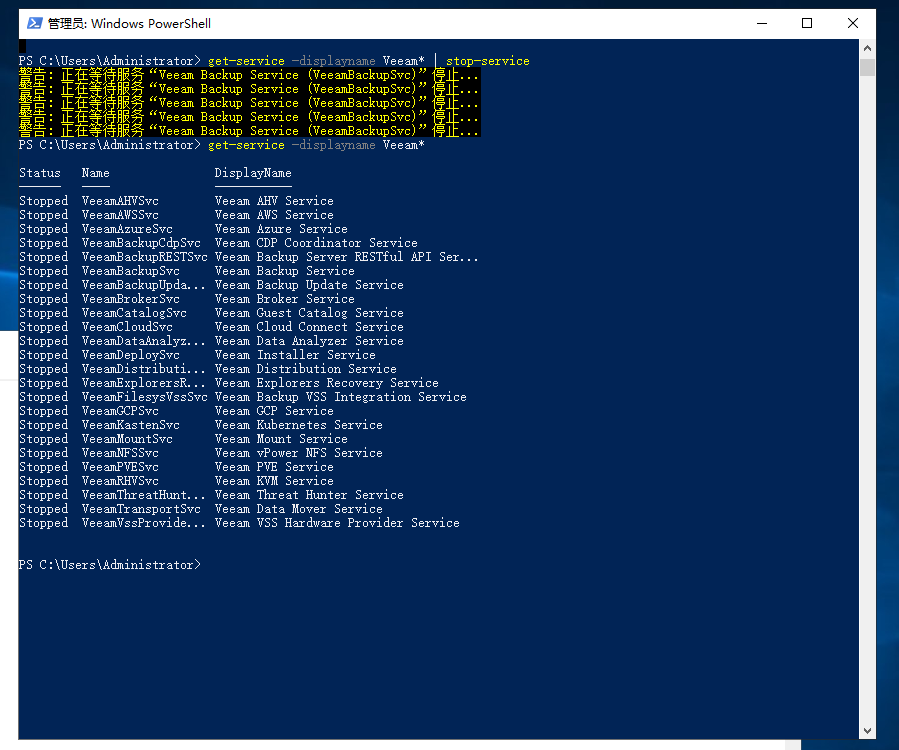Click service name 'VeeamFilesysVssSvc'
The image size is (899, 750).
[x=144, y=397]
